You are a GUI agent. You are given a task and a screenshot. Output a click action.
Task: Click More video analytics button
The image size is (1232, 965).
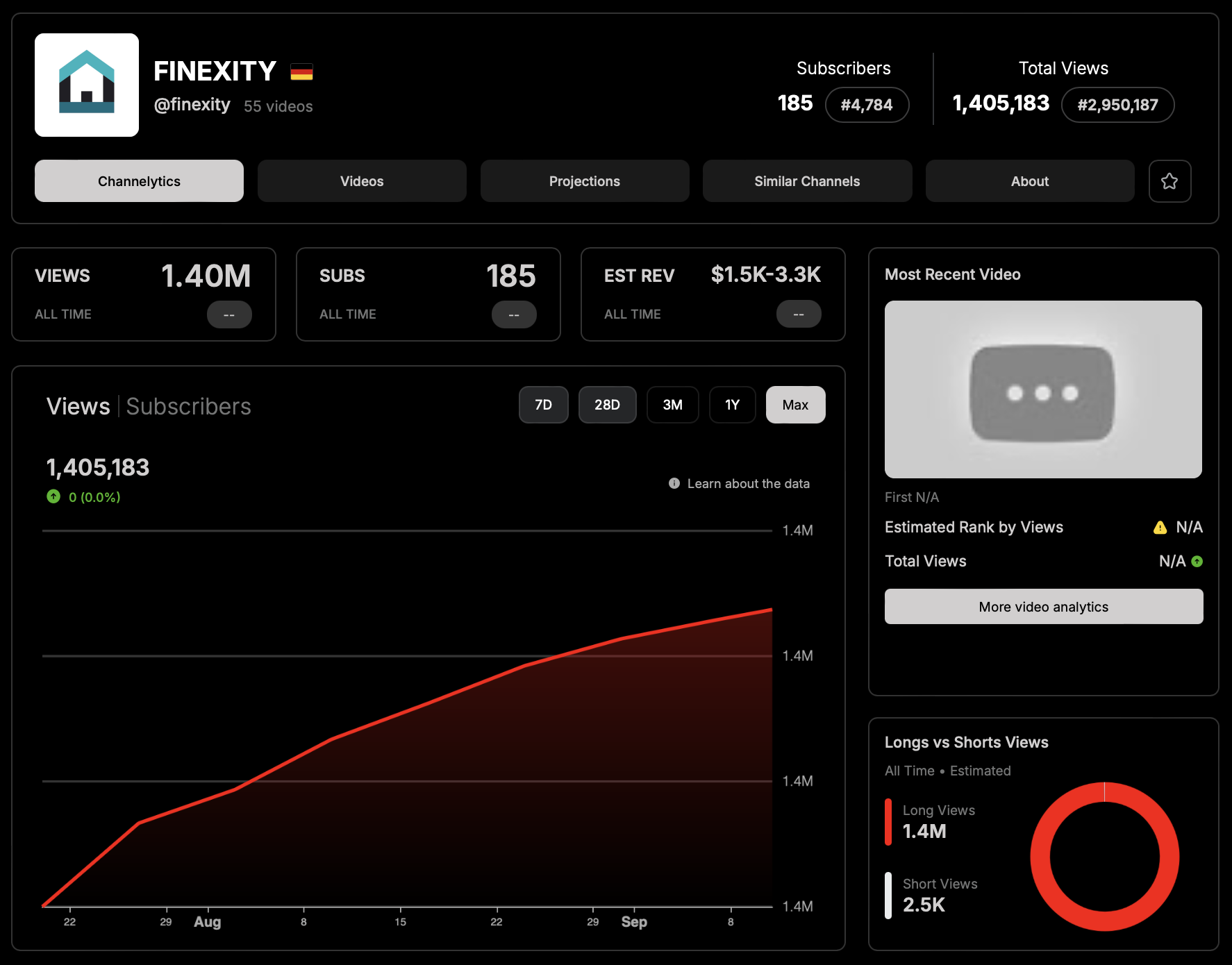pos(1044,607)
